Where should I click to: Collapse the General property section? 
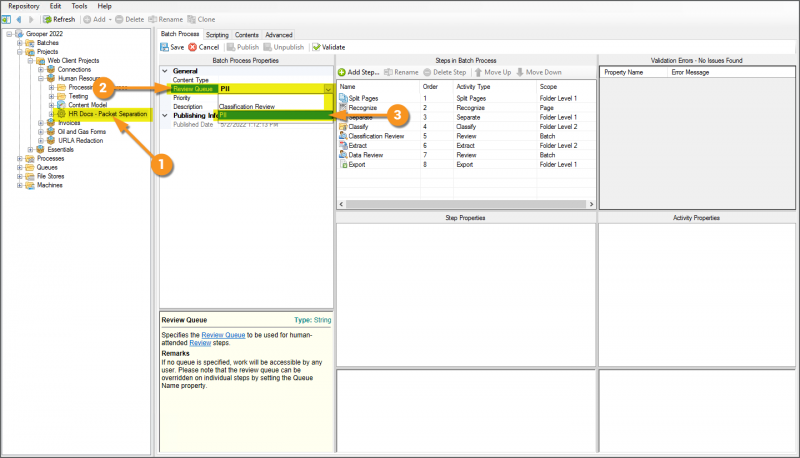pyautogui.click(x=165, y=71)
